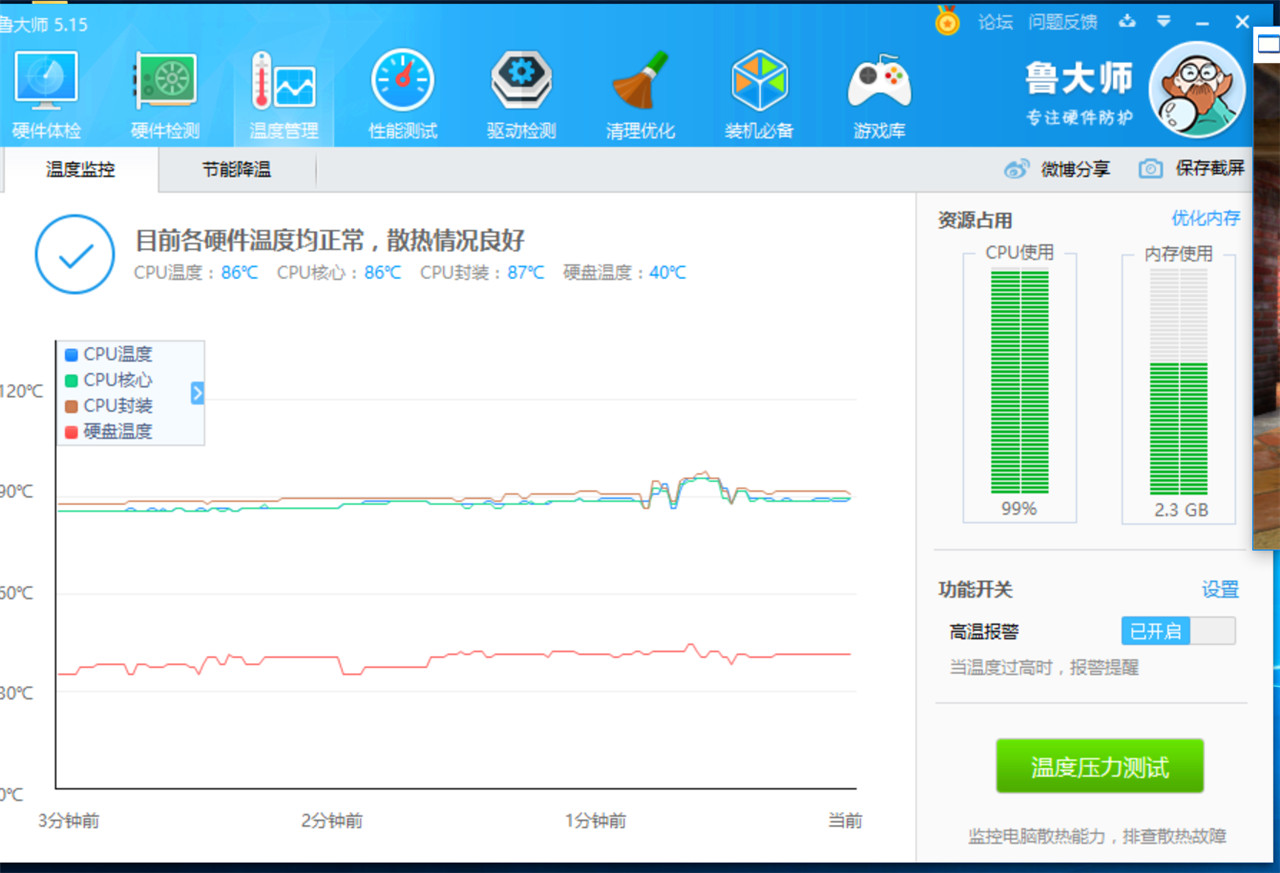Viewport: 1280px width, 873px height.
Task: Open the 硬件体检 hardware checkup section
Action: pyautogui.click(x=46, y=96)
